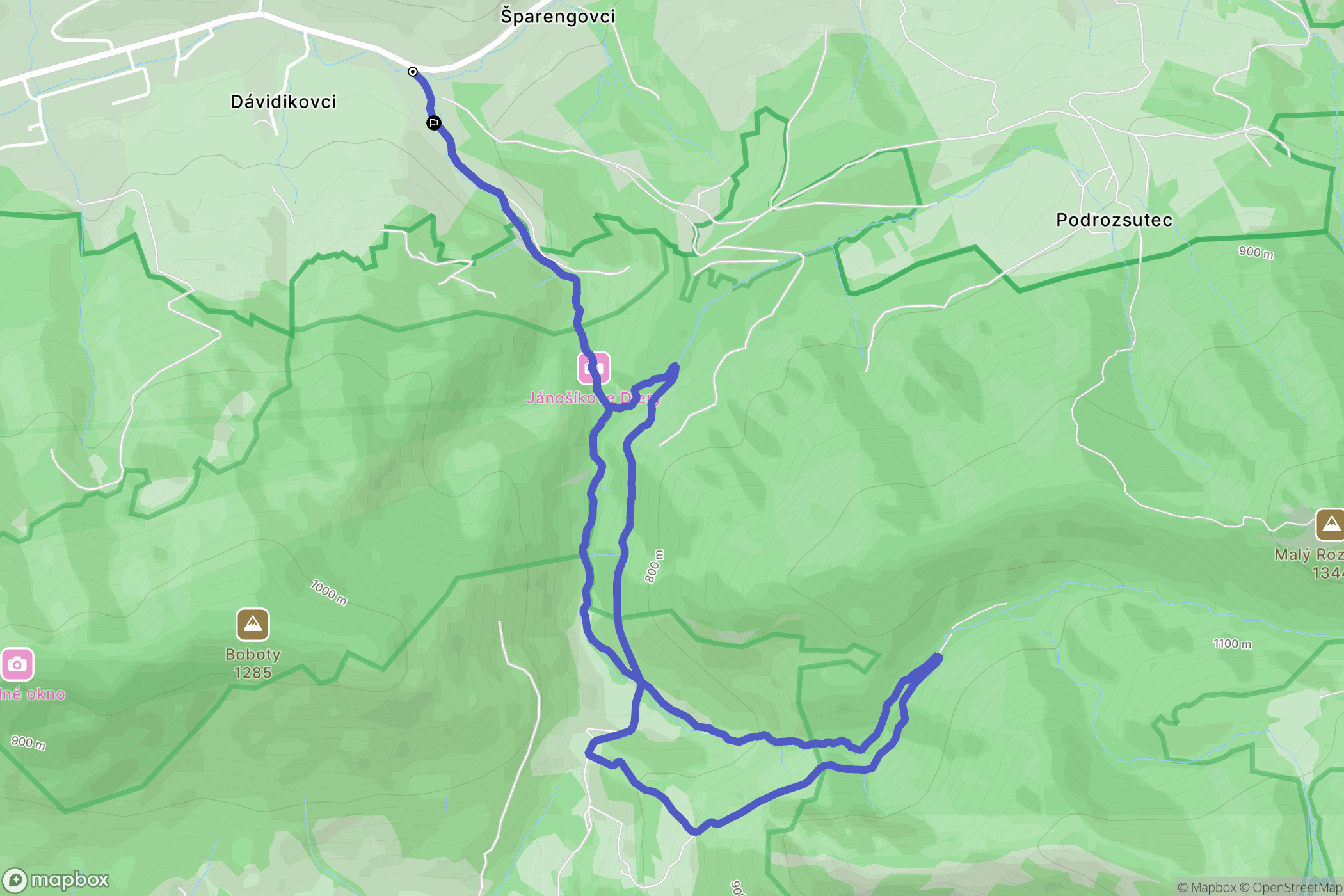This screenshot has width=1344, height=896.
Task: Click the Mapbox logo
Action: click(56, 881)
